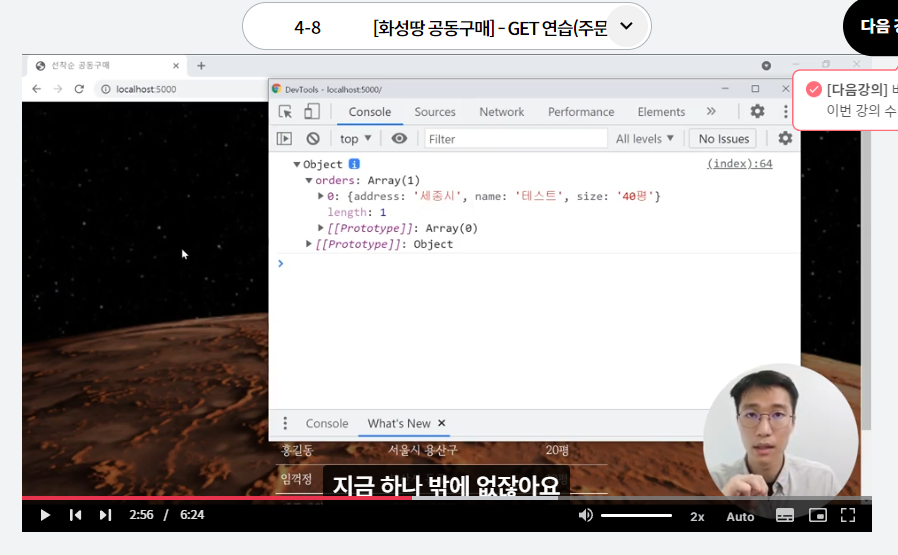Viewport: 898px width, 555px height.
Task: Select drawer Console tab
Action: click(327, 423)
